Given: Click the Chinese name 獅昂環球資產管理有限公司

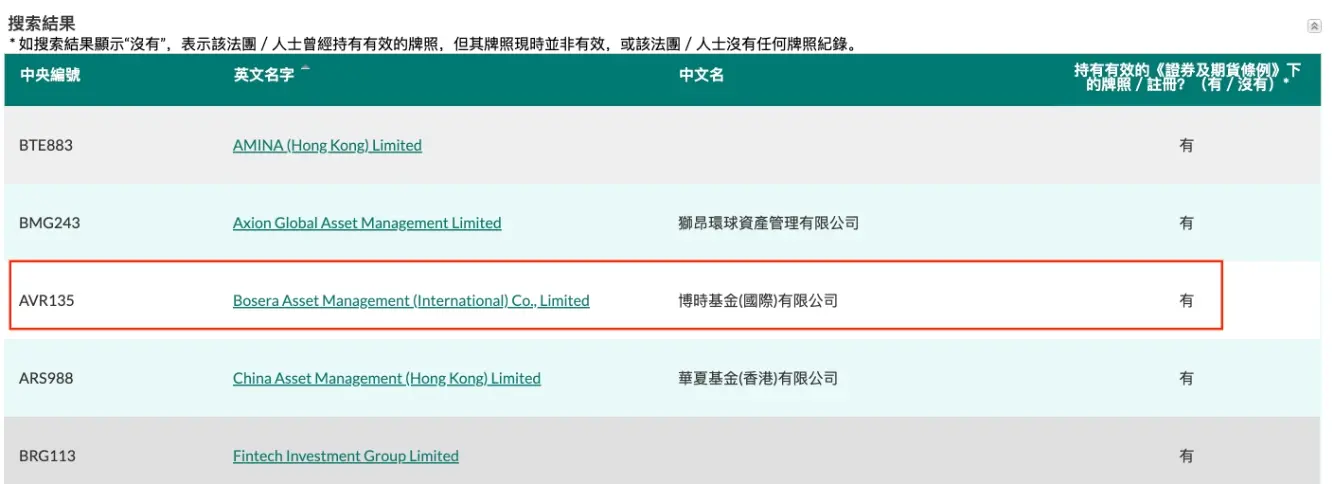Looking at the screenshot, I should 768,223.
